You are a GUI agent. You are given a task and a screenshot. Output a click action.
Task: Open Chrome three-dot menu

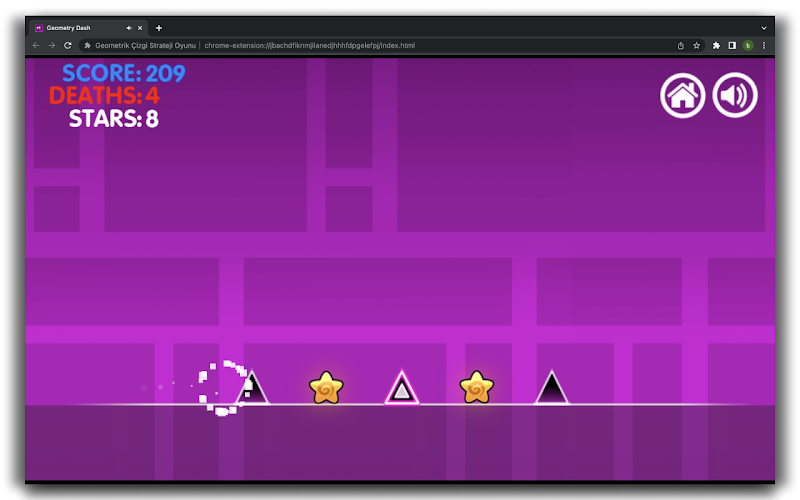point(764,45)
